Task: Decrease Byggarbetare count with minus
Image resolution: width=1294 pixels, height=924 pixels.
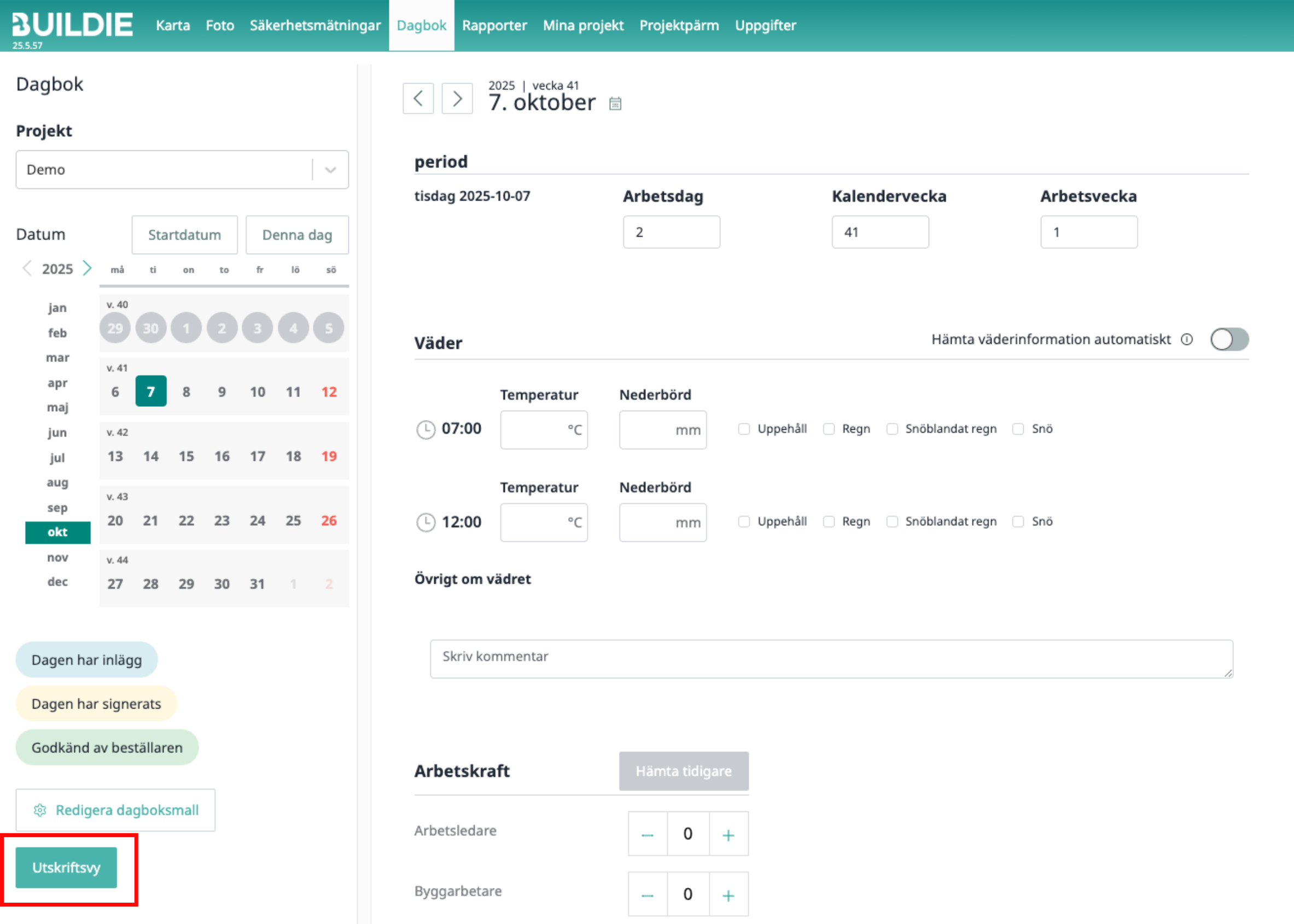Action: [x=647, y=895]
